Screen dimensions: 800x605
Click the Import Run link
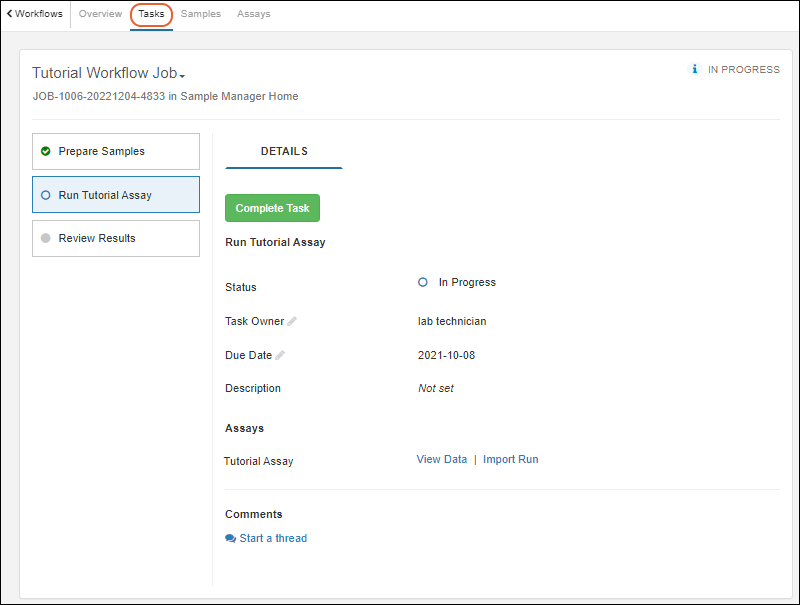tap(510, 459)
